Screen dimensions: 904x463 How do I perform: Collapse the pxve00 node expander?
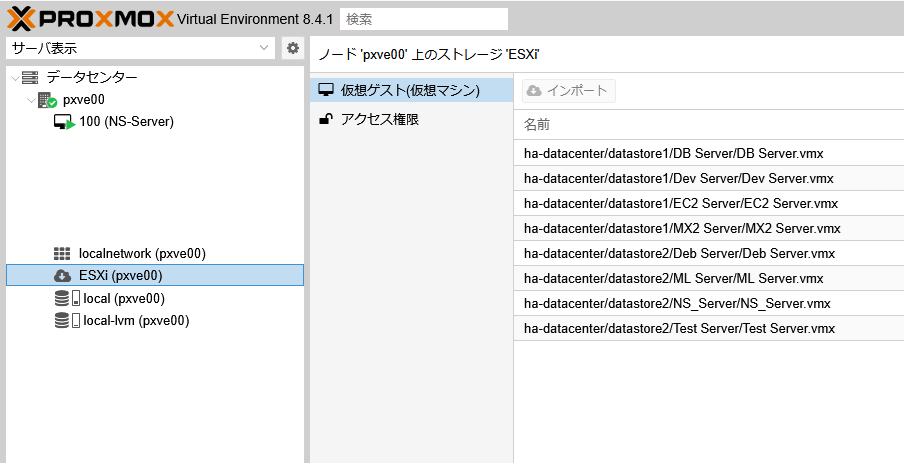(x=31, y=100)
